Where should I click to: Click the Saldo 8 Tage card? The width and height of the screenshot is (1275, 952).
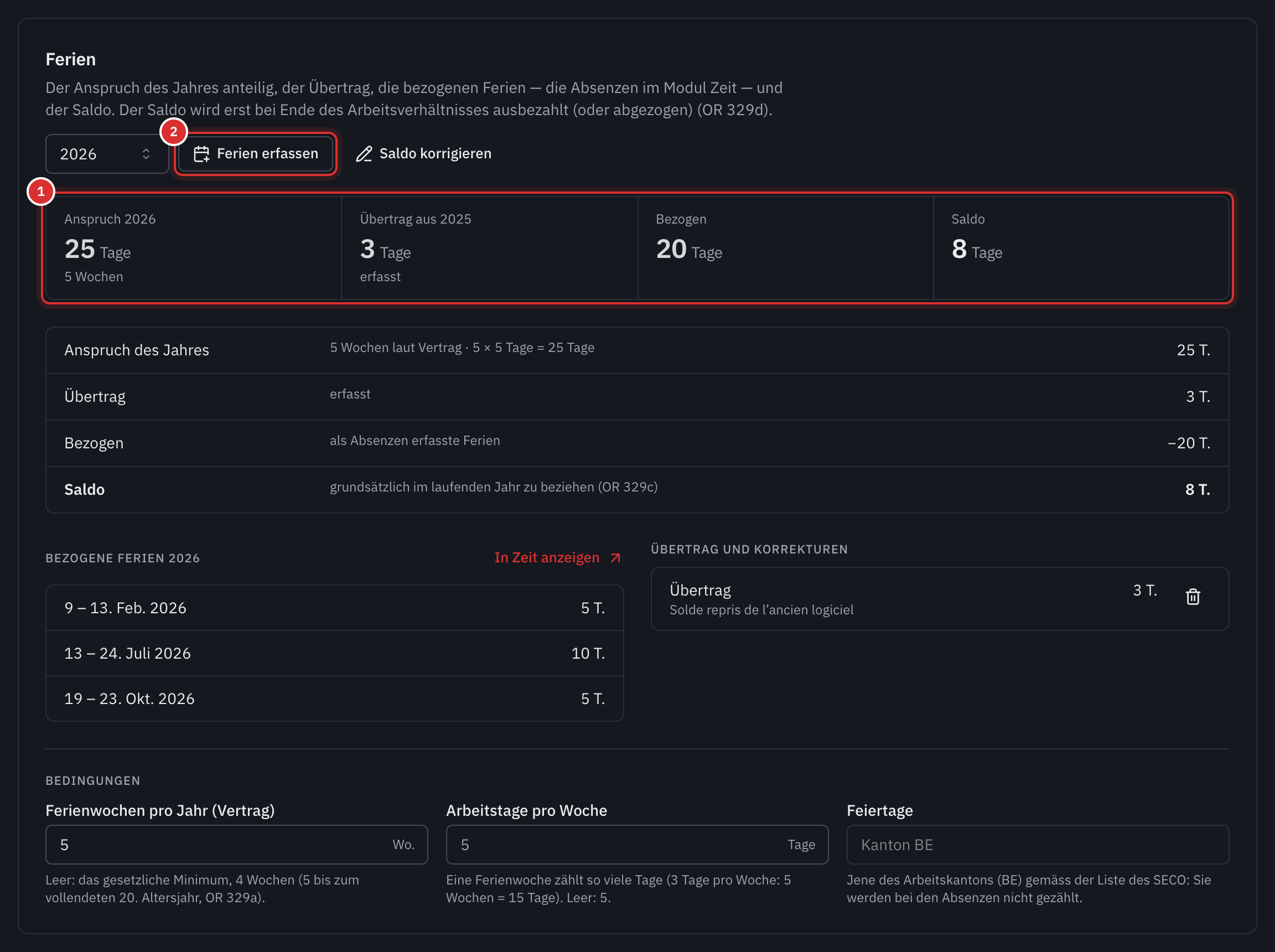1081,248
